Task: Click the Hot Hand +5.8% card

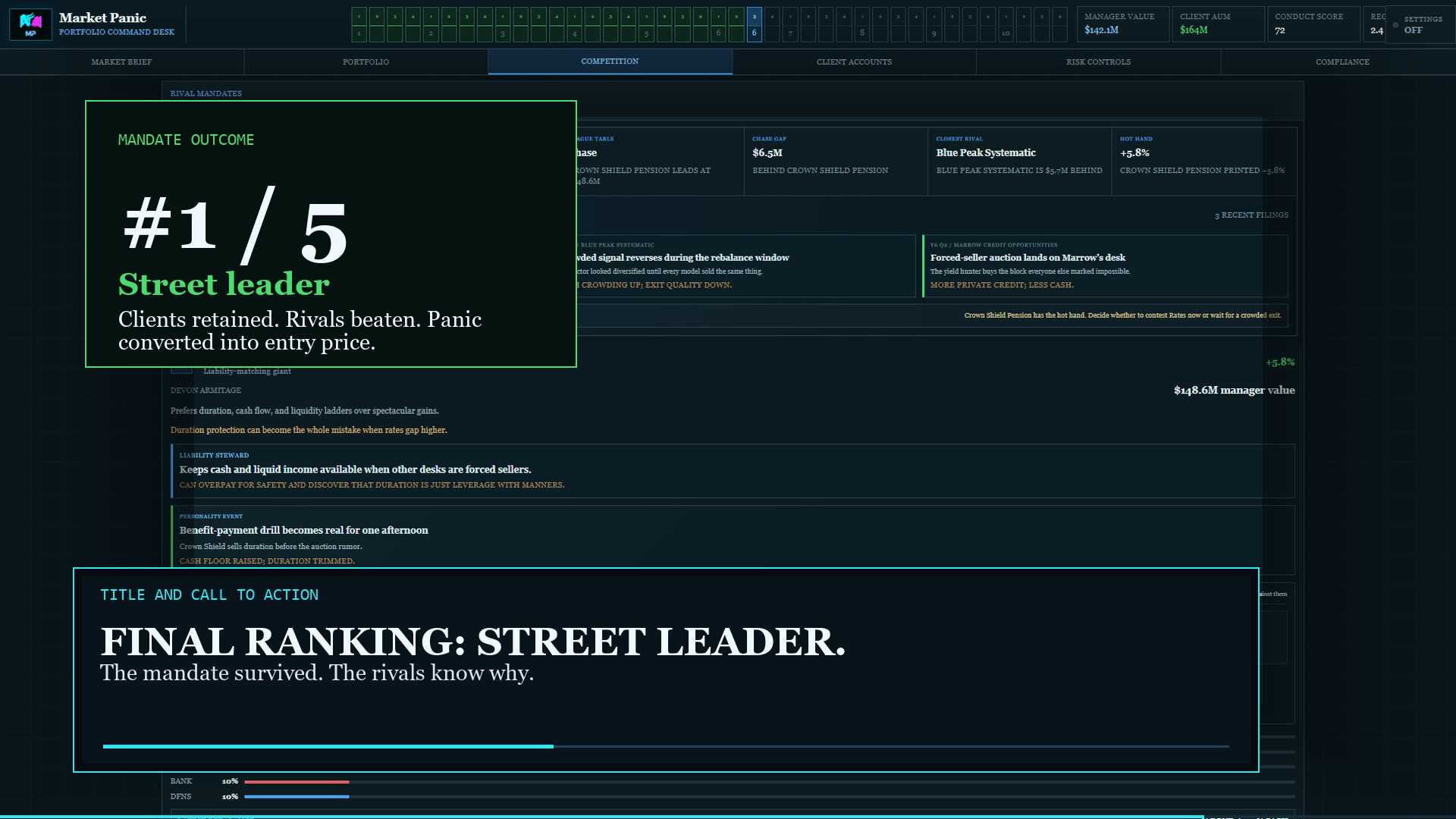Action: pos(1203,161)
